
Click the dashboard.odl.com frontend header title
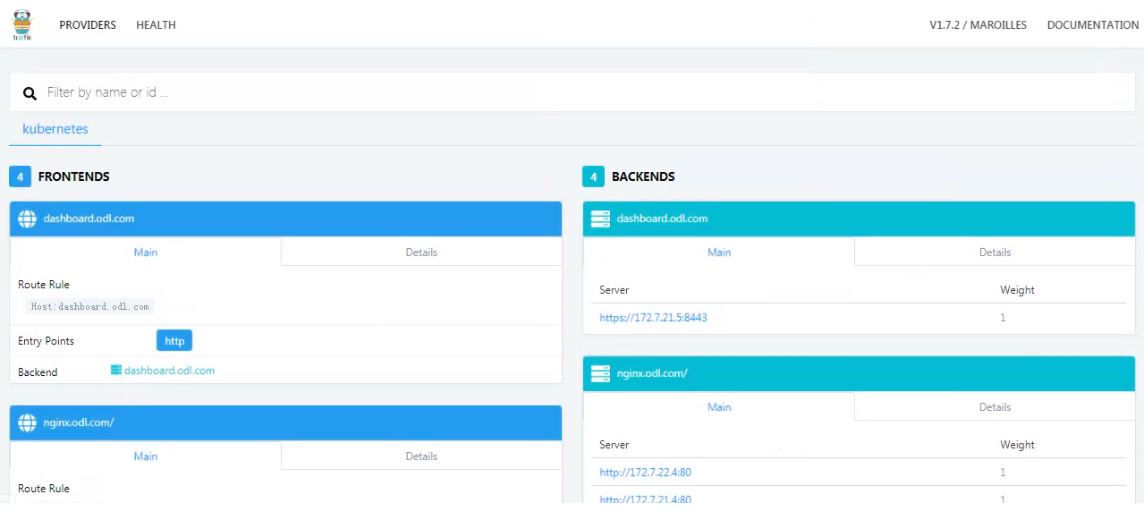click(x=89, y=218)
